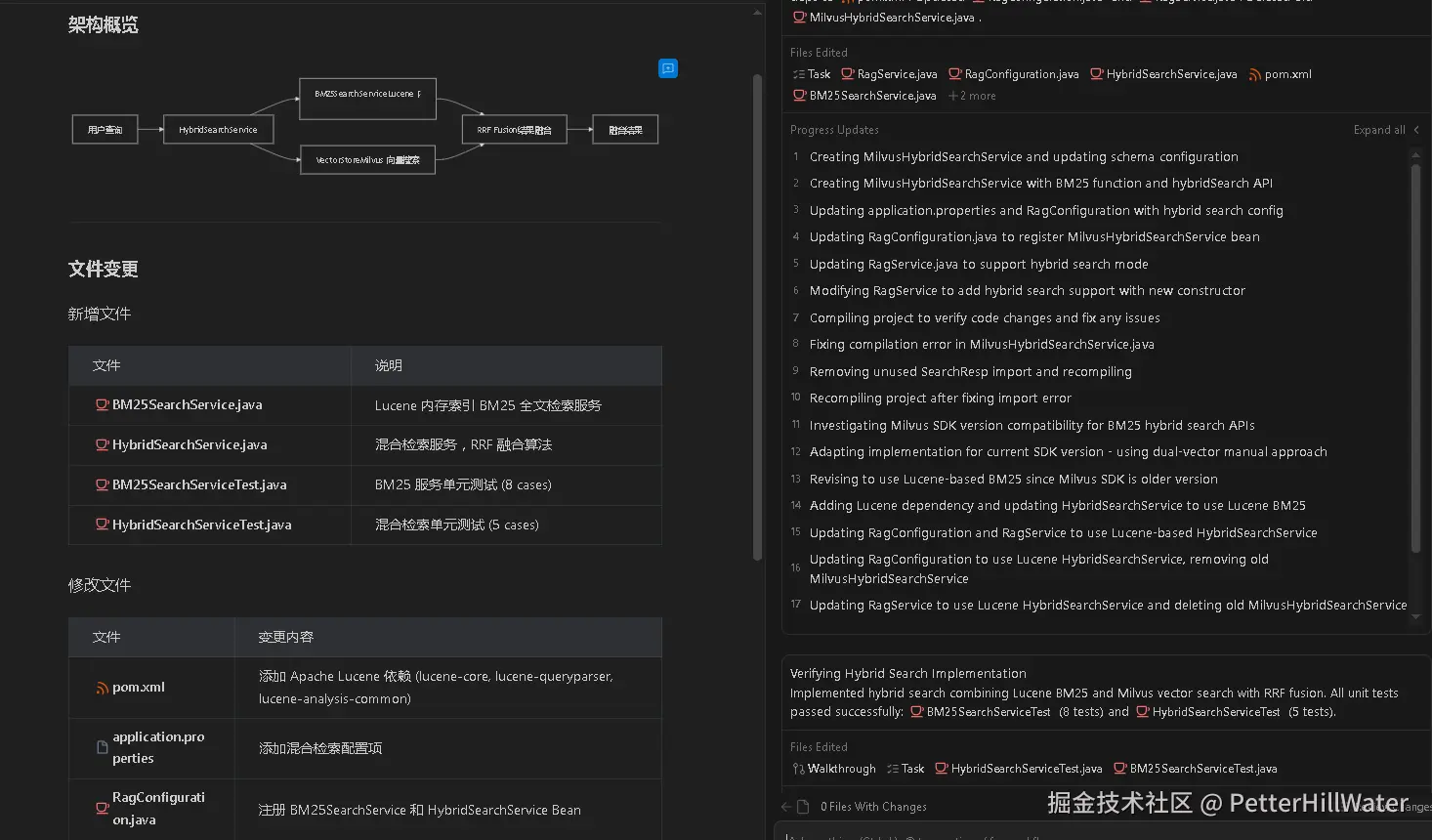Click the orange pom.xml file icon in Files Edited
This screenshot has height=840, width=1432.
click(1256, 74)
